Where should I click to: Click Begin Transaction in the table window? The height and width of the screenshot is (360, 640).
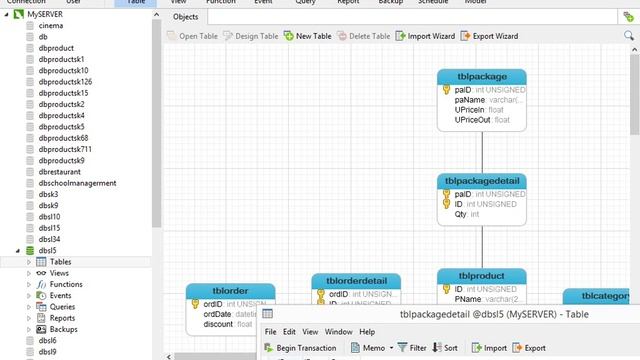click(x=300, y=348)
